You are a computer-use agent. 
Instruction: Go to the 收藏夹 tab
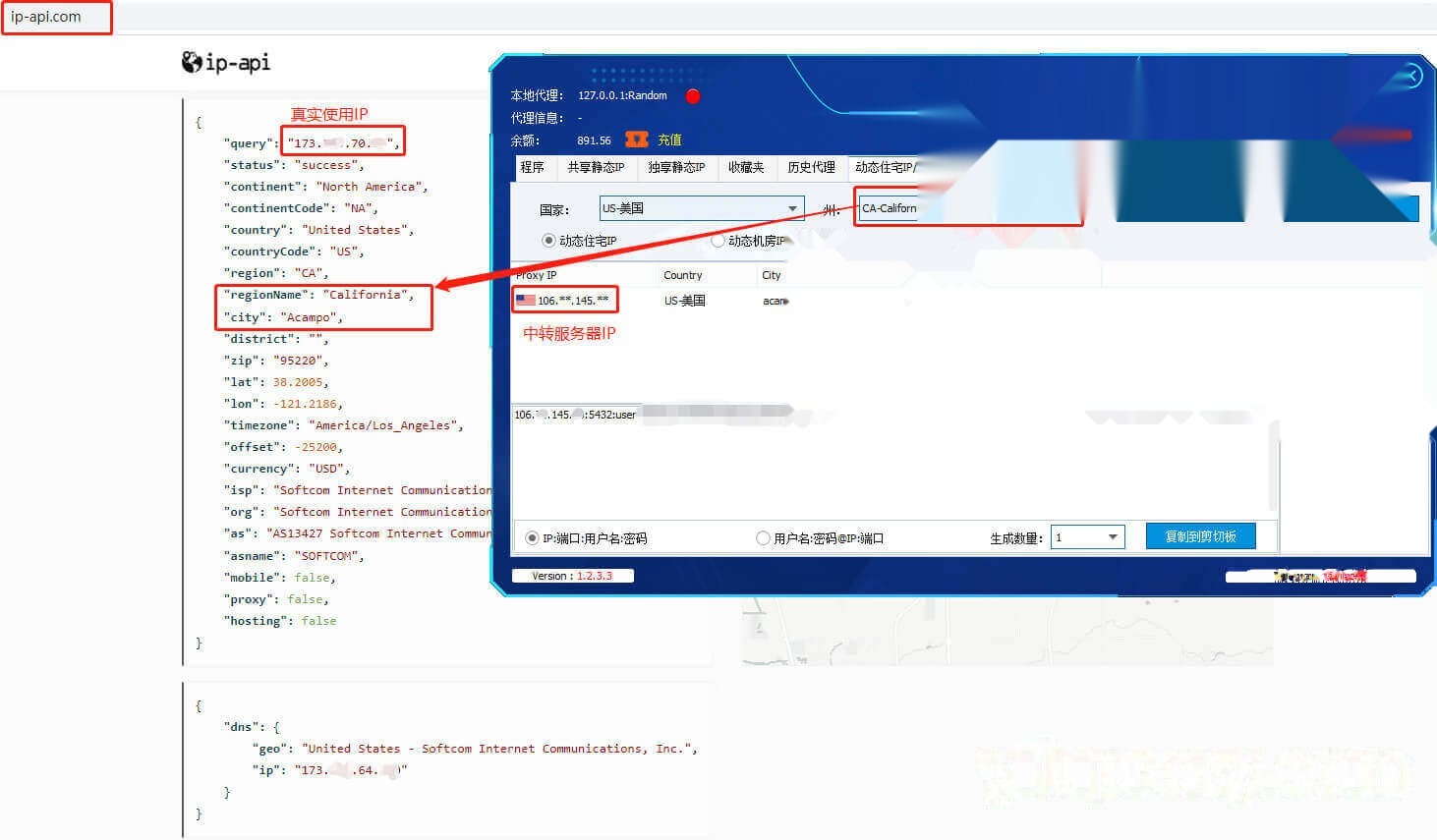point(746,168)
